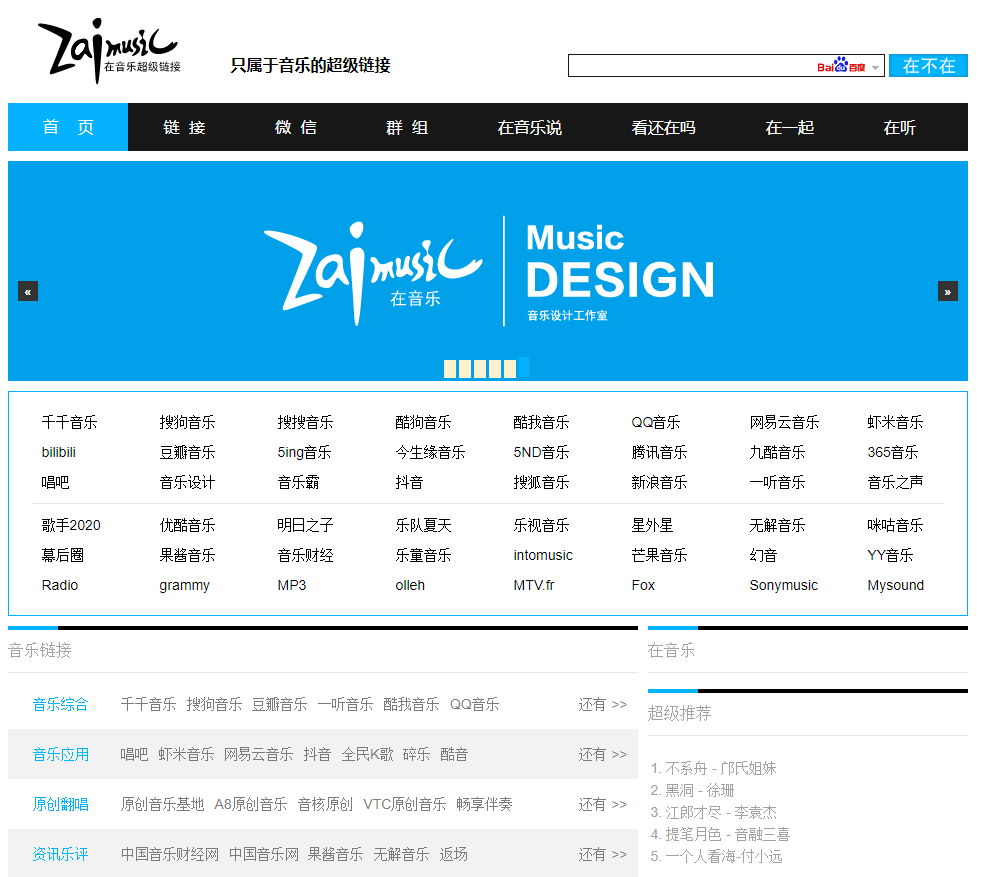Open the 在一起 nav tab
The height and width of the screenshot is (877, 986).
(x=789, y=127)
